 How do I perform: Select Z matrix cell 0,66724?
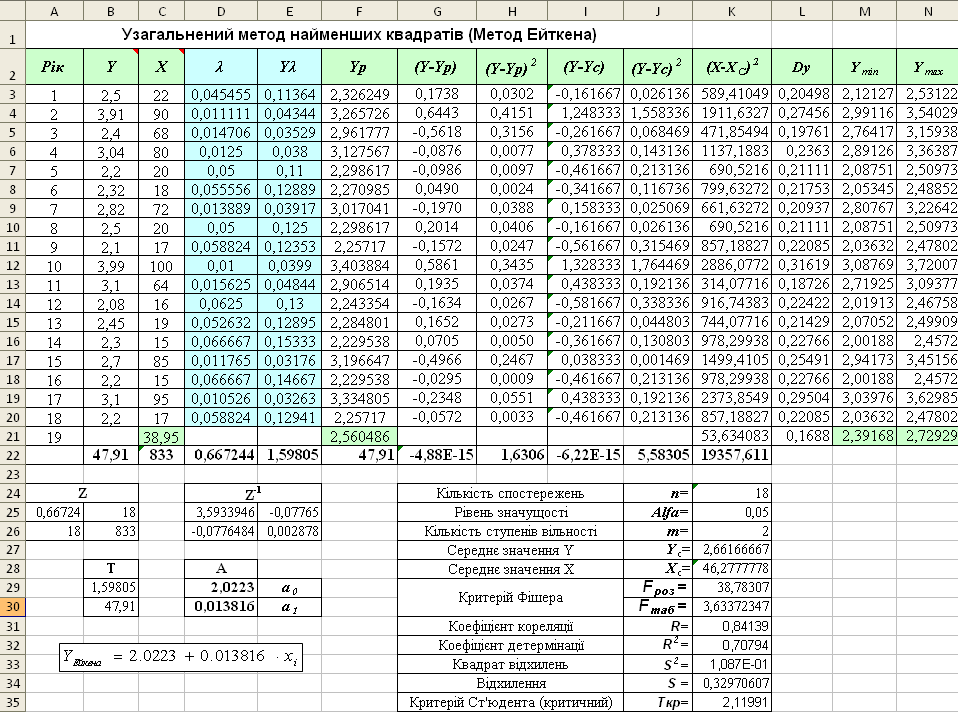tap(54, 512)
